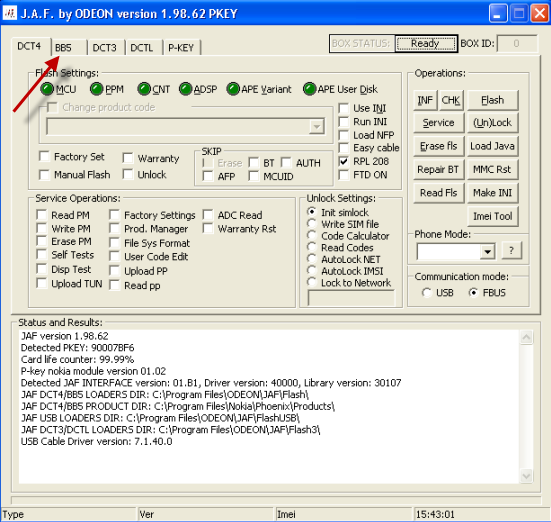Click the Make INI button
Viewport: 551px width, 522px height.
492,193
